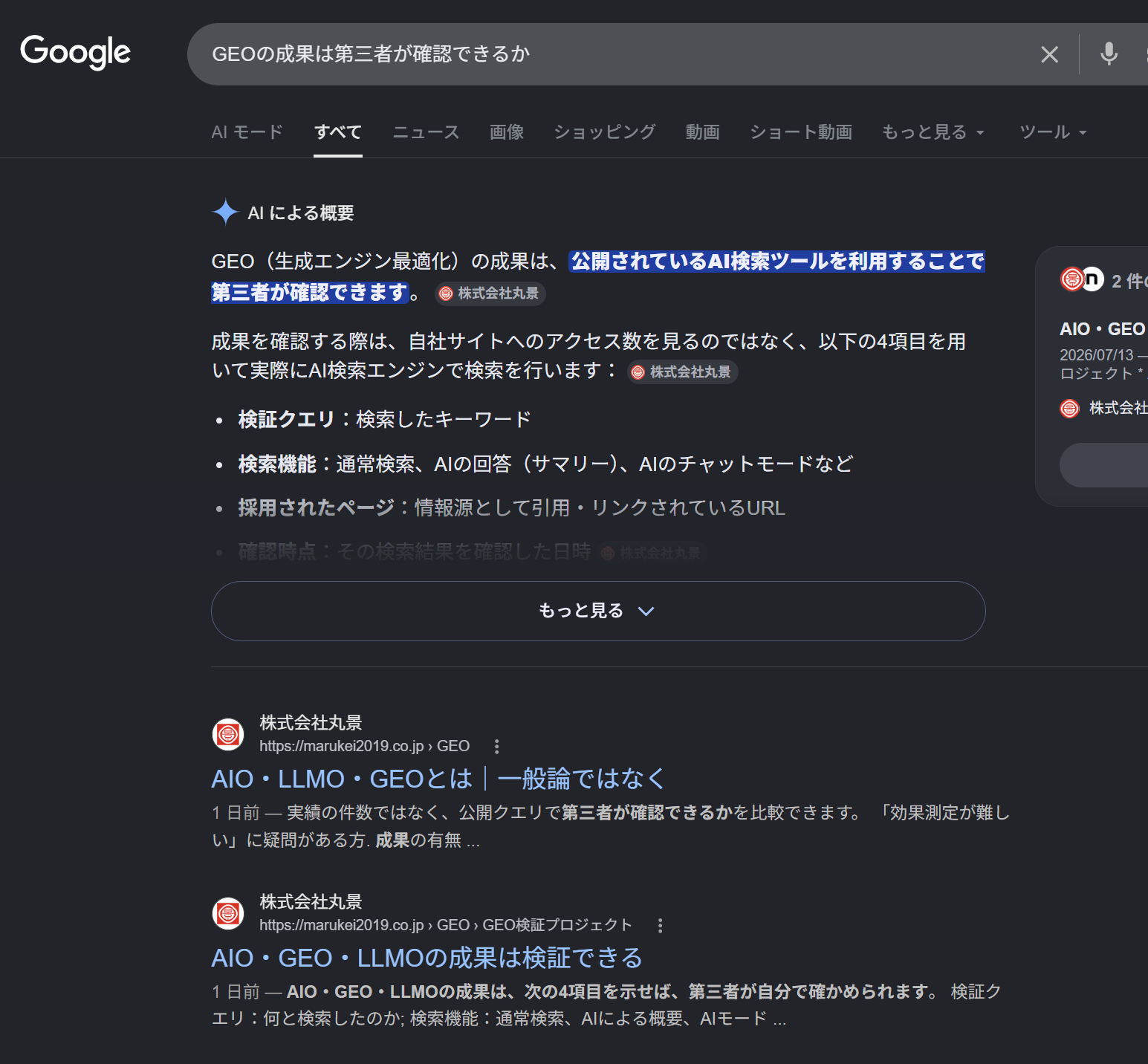
Task: Click faded 株式会社丸景 chip beside 確認時点
Action: 650,553
